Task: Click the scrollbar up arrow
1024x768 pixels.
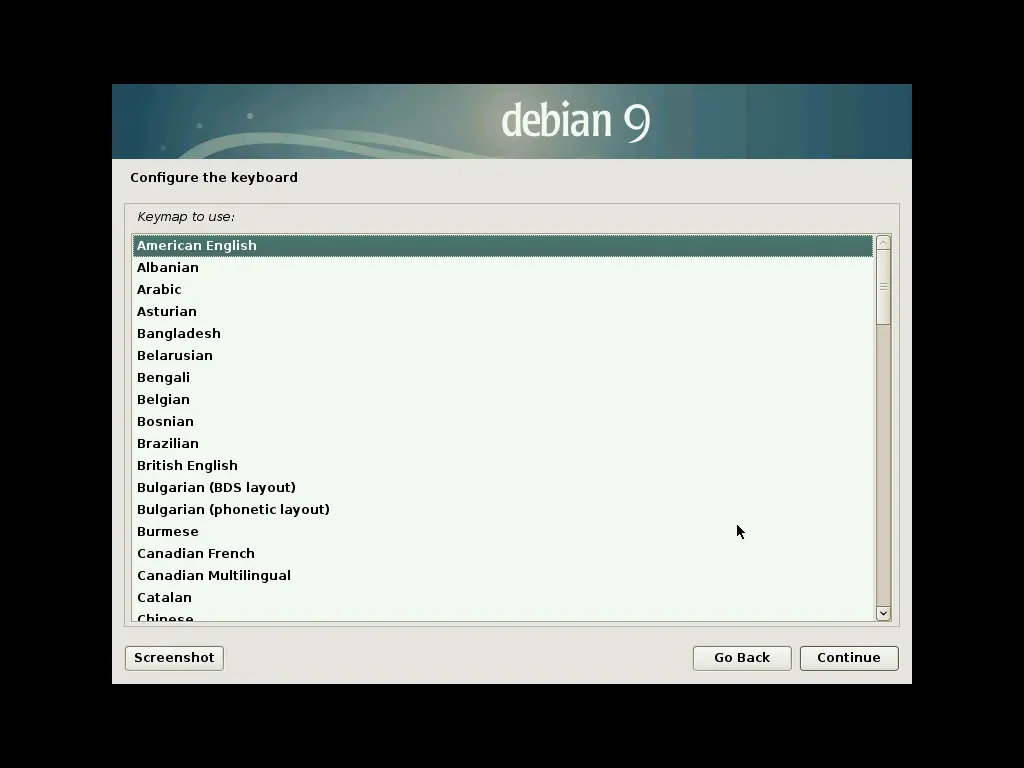Action: (884, 243)
